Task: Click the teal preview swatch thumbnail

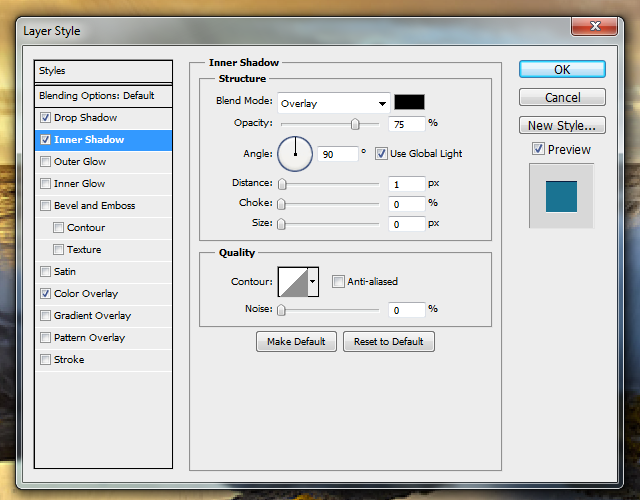Action: click(x=561, y=196)
